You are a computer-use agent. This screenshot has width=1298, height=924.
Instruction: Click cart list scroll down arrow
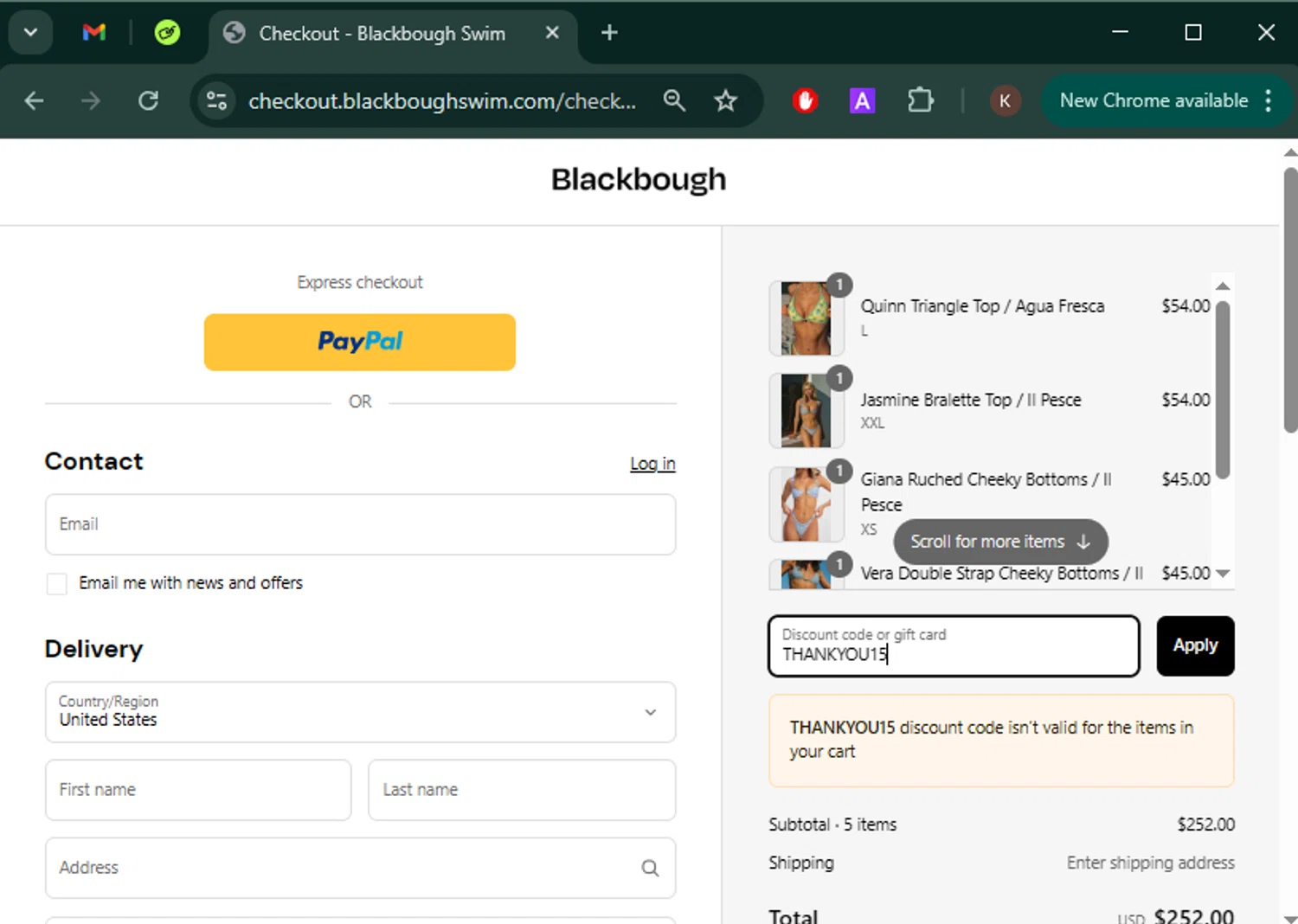[1223, 574]
